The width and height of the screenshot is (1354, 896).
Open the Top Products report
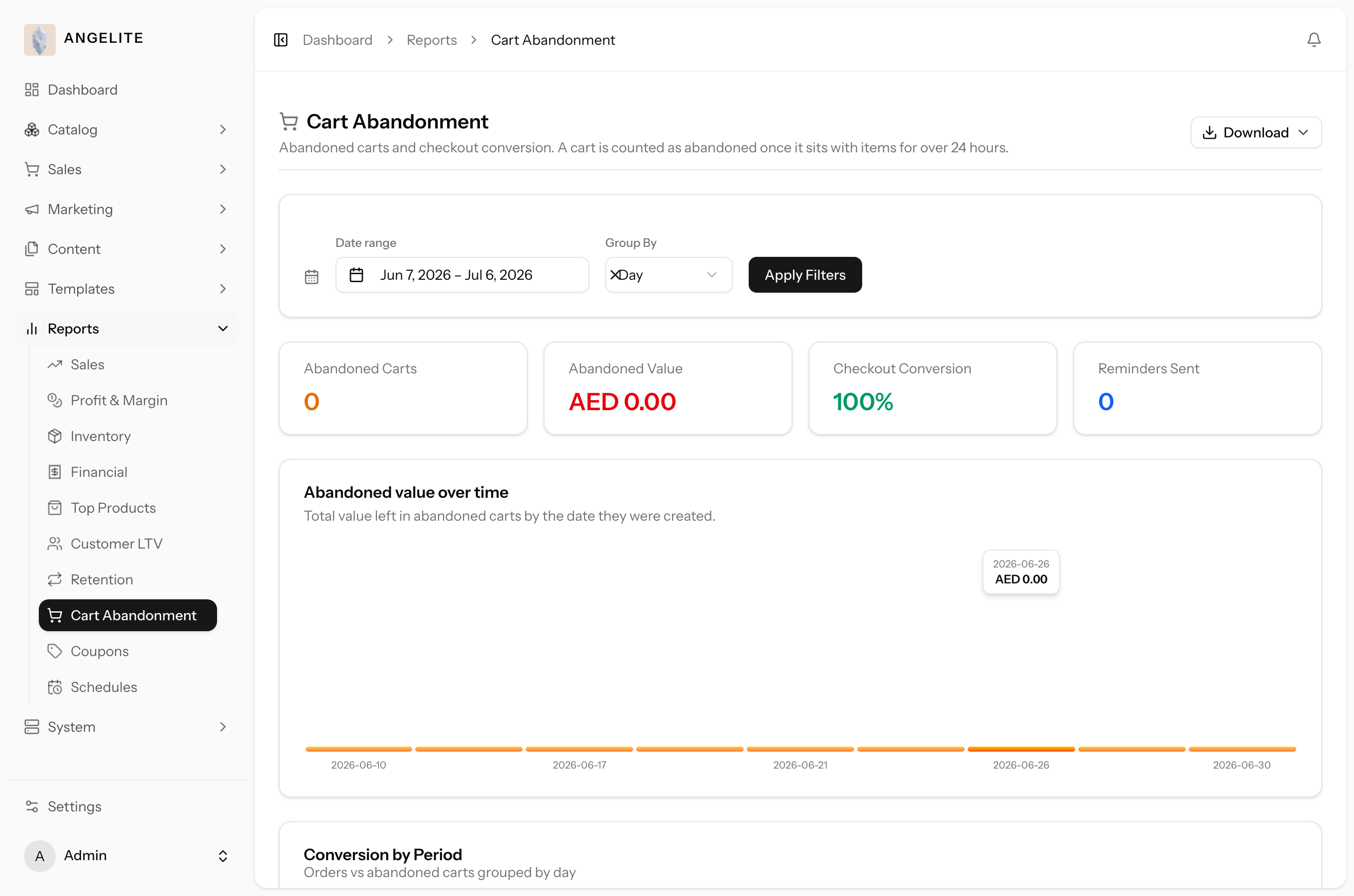click(128, 508)
